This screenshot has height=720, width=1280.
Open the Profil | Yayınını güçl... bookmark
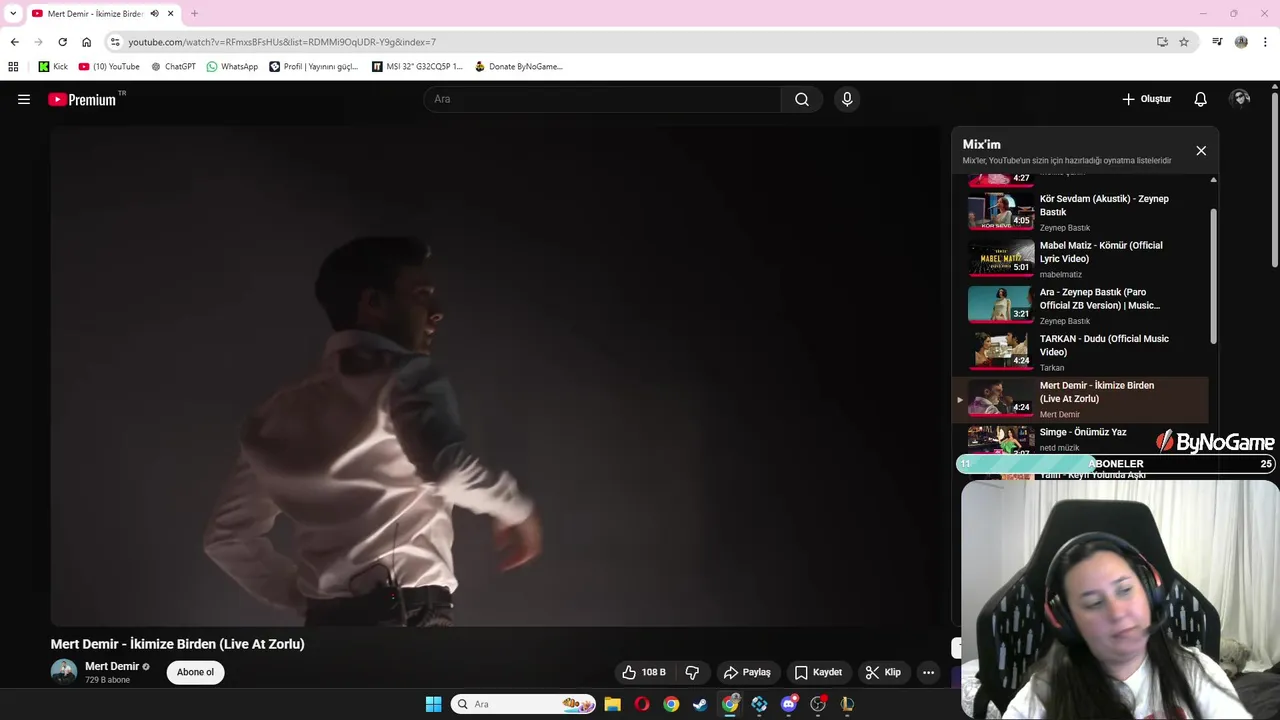pyautogui.click(x=313, y=67)
